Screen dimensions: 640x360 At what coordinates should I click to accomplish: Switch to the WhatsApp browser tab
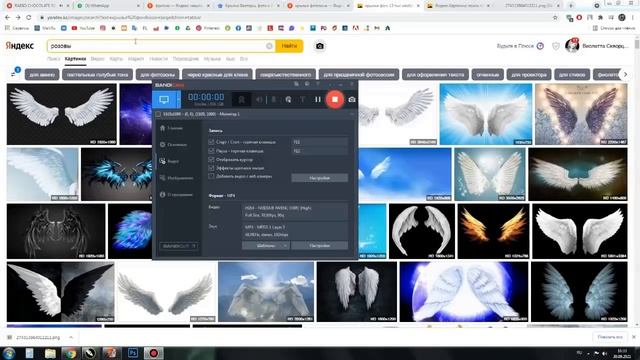tap(107, 6)
